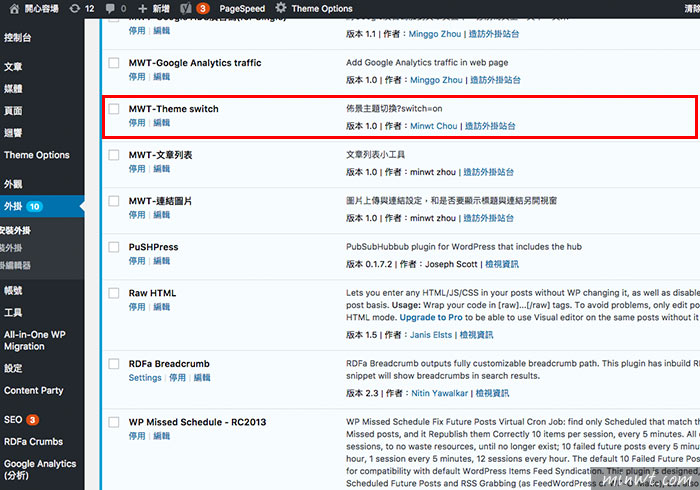This screenshot has width=700, height=490.
Task: Click 編輯 under WP Missed Schedule
Action: (162, 436)
